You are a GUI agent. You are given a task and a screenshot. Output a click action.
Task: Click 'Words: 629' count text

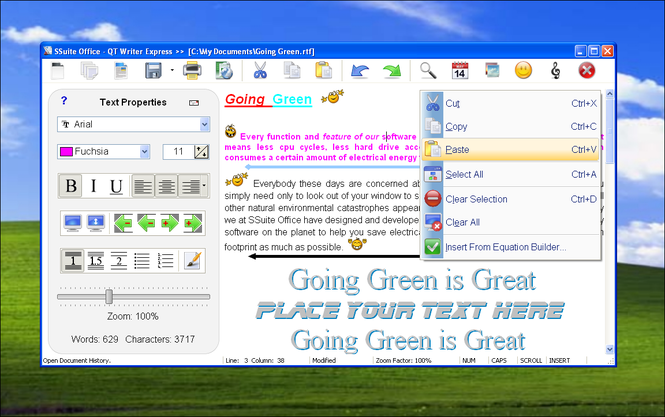95,339
